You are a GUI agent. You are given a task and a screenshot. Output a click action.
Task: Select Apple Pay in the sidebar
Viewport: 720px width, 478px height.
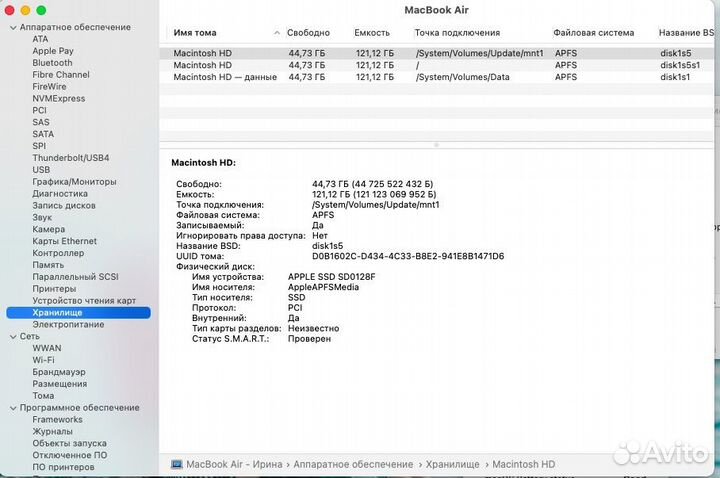(53, 51)
